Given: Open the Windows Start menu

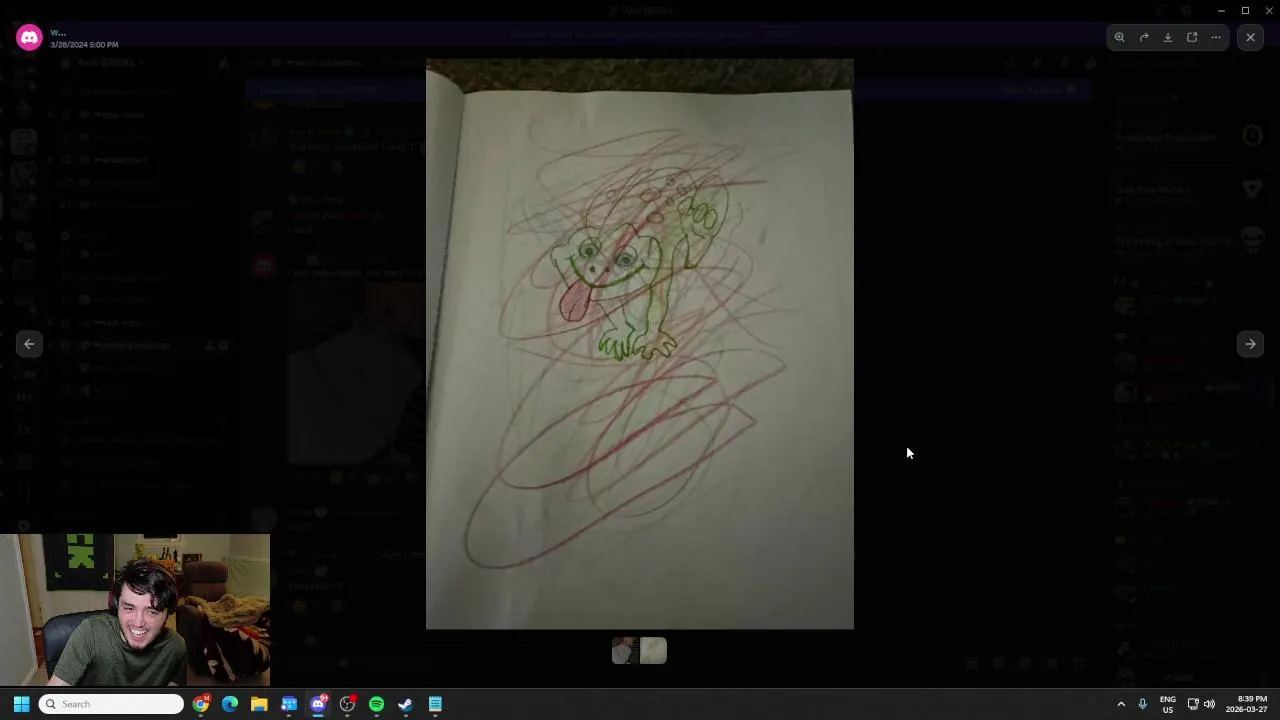Looking at the screenshot, I should point(21,704).
